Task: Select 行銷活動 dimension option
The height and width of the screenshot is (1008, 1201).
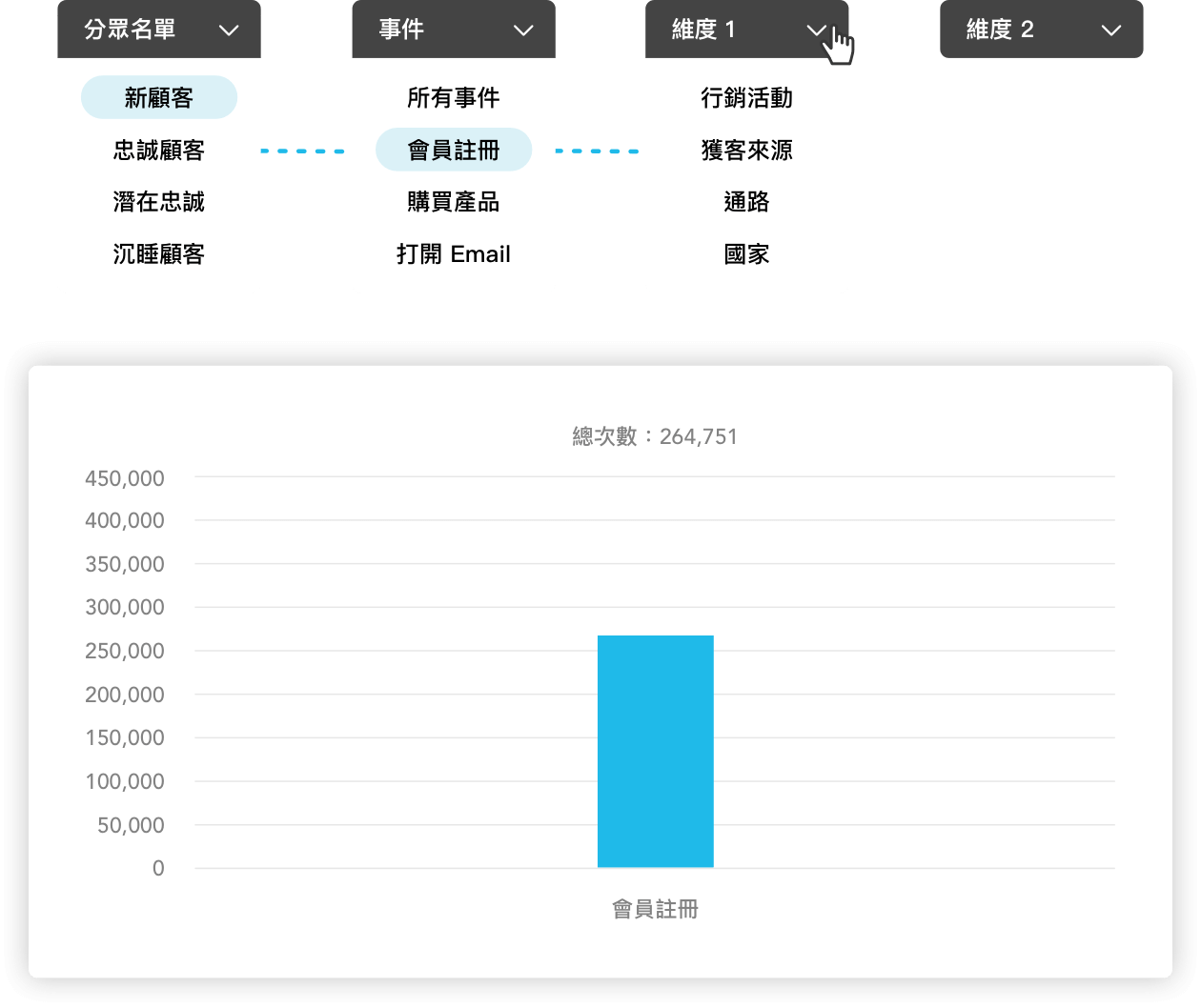Action: click(747, 98)
